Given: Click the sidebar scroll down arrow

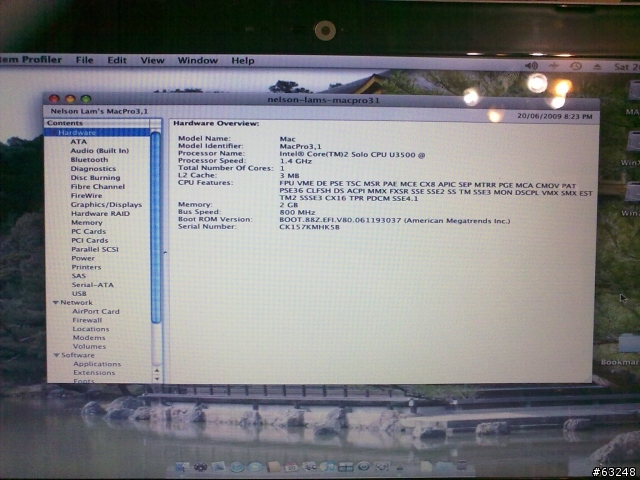Looking at the screenshot, I should click(157, 378).
